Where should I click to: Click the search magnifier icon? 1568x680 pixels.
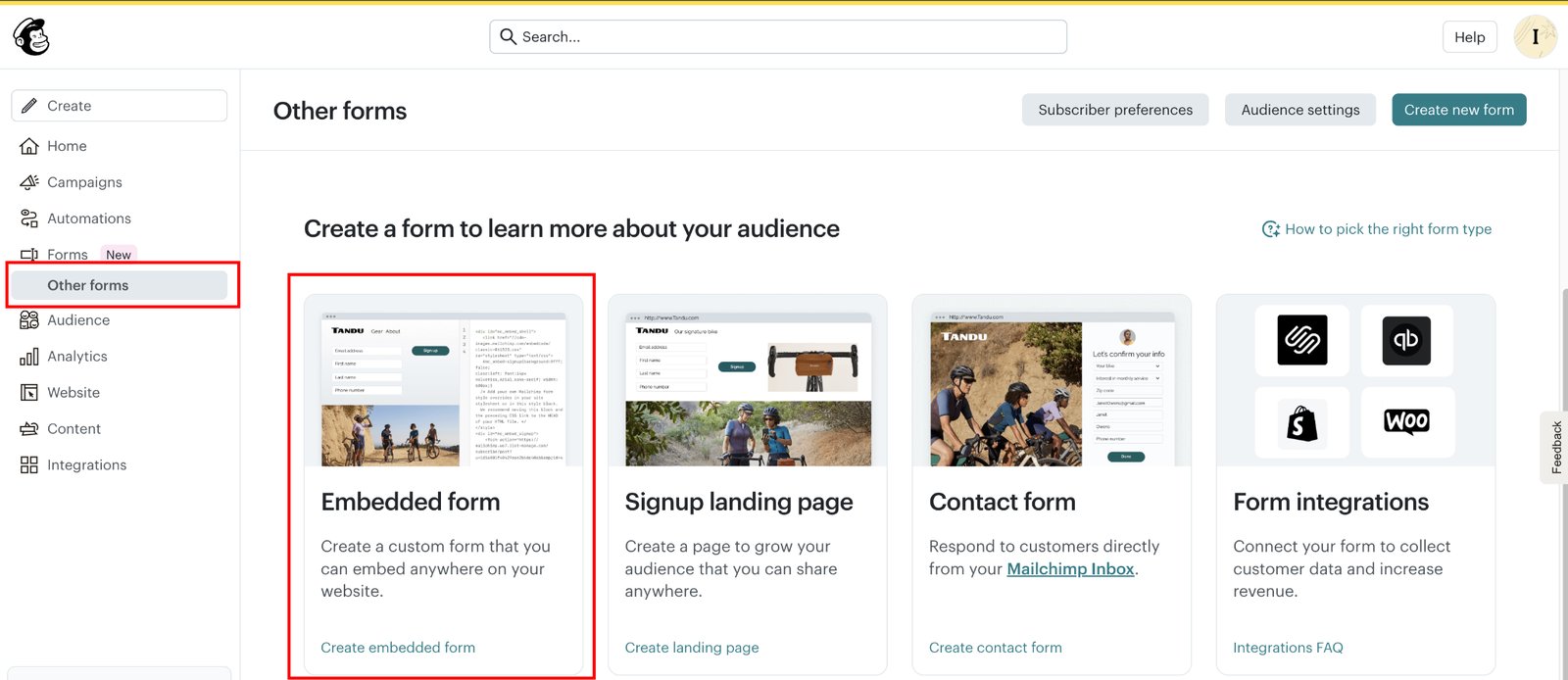[508, 36]
